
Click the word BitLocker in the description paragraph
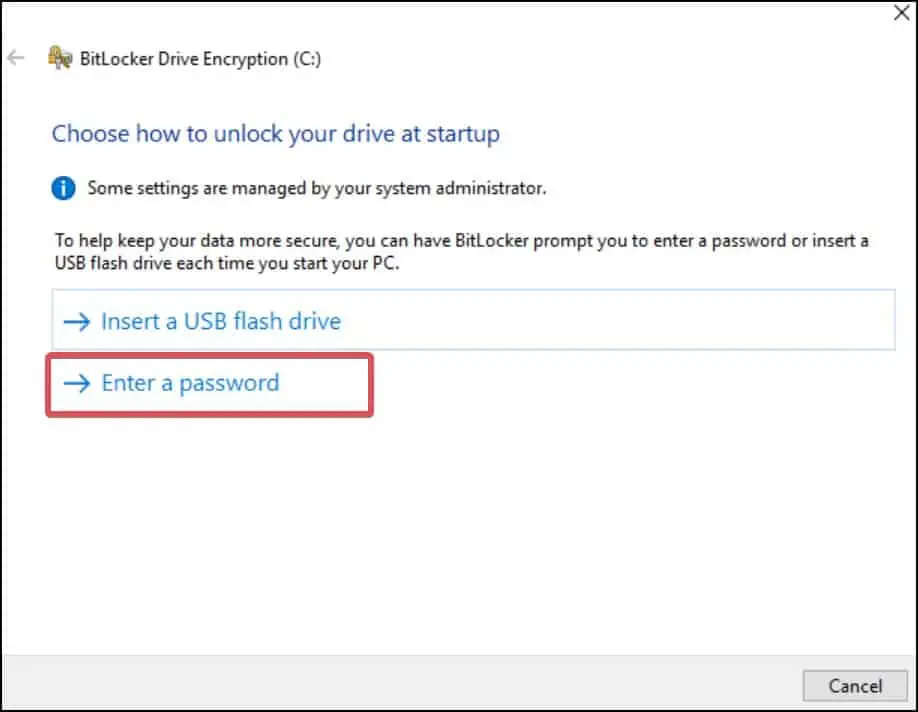tap(492, 241)
